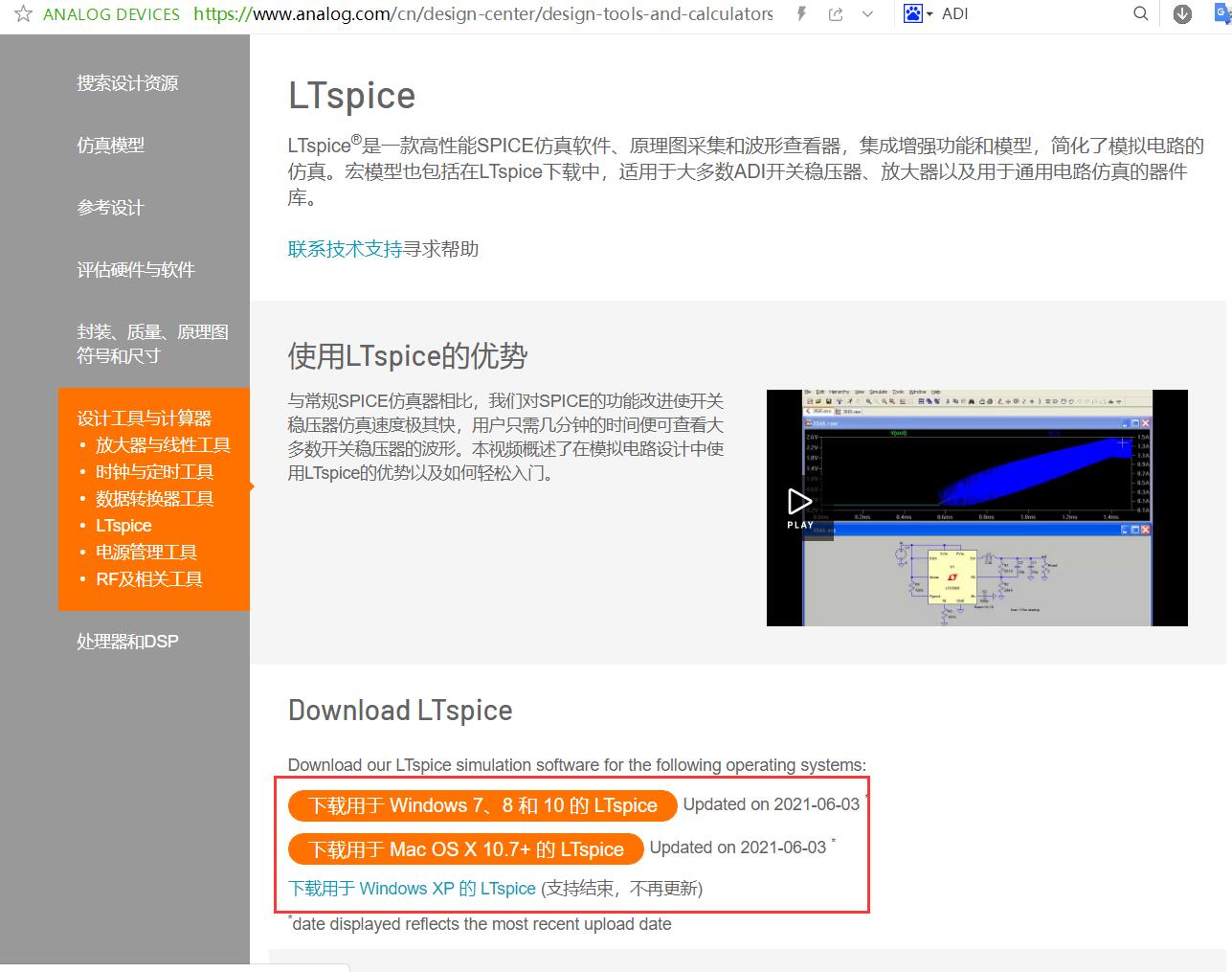Open 搜索设计资源 in sidebar
Viewport: 1232px width, 972px height.
pyautogui.click(x=127, y=83)
